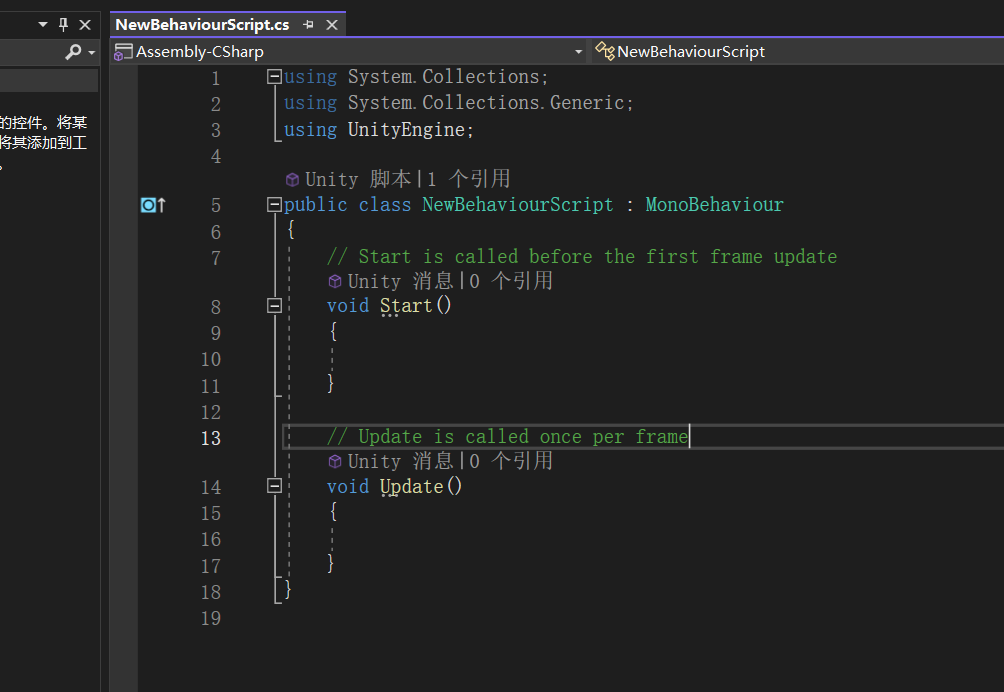Click the comment 'Start is called before the first frame update'
Screen dimensions: 1004x692
point(582,257)
